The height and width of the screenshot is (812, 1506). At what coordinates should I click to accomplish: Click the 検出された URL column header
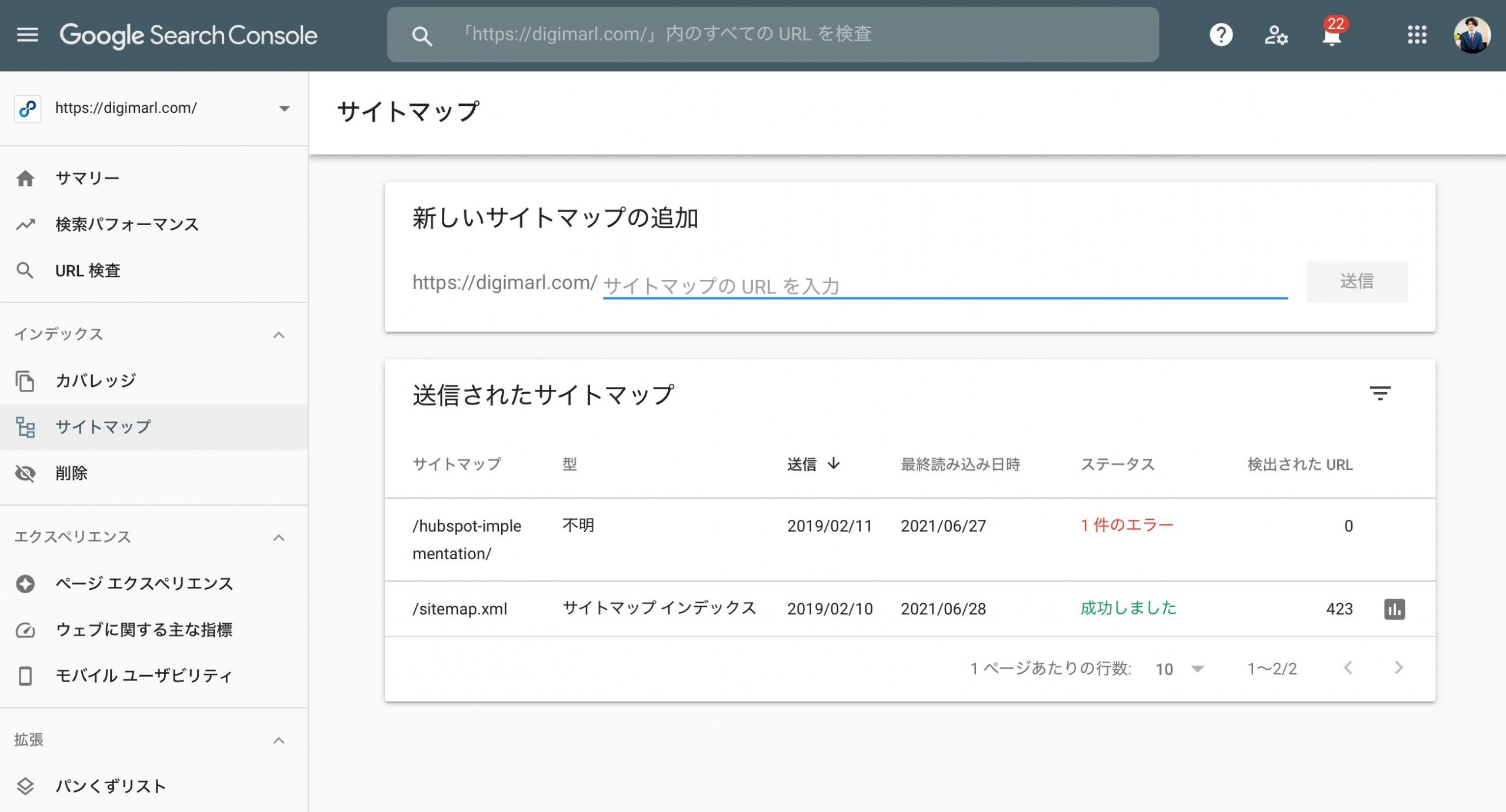[x=1300, y=465]
